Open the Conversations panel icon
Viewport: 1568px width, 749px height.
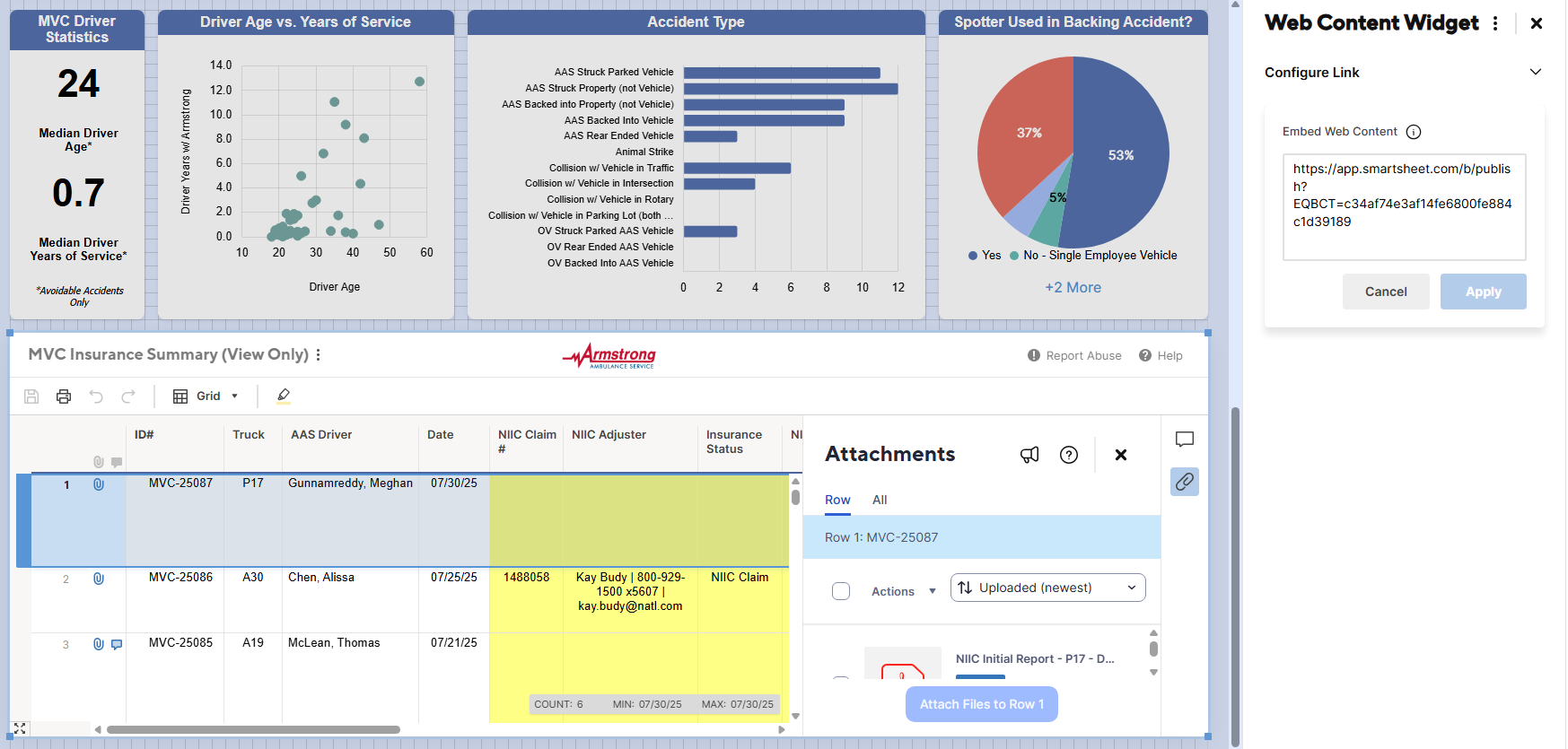click(1185, 440)
